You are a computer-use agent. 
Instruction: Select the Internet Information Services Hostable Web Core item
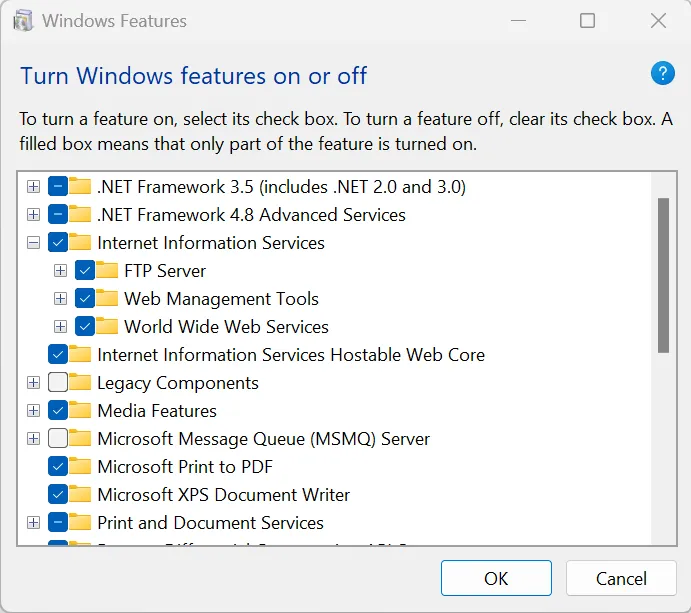[290, 355]
